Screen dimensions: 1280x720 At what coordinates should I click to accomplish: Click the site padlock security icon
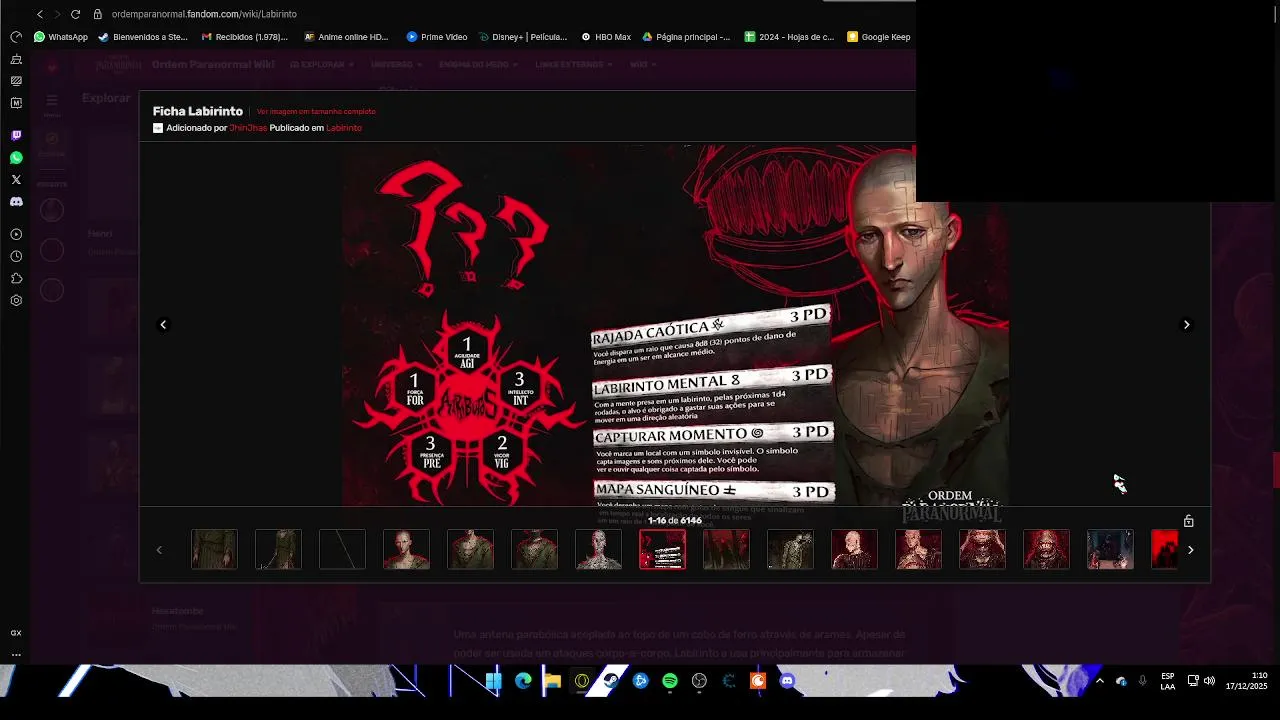[x=97, y=14]
